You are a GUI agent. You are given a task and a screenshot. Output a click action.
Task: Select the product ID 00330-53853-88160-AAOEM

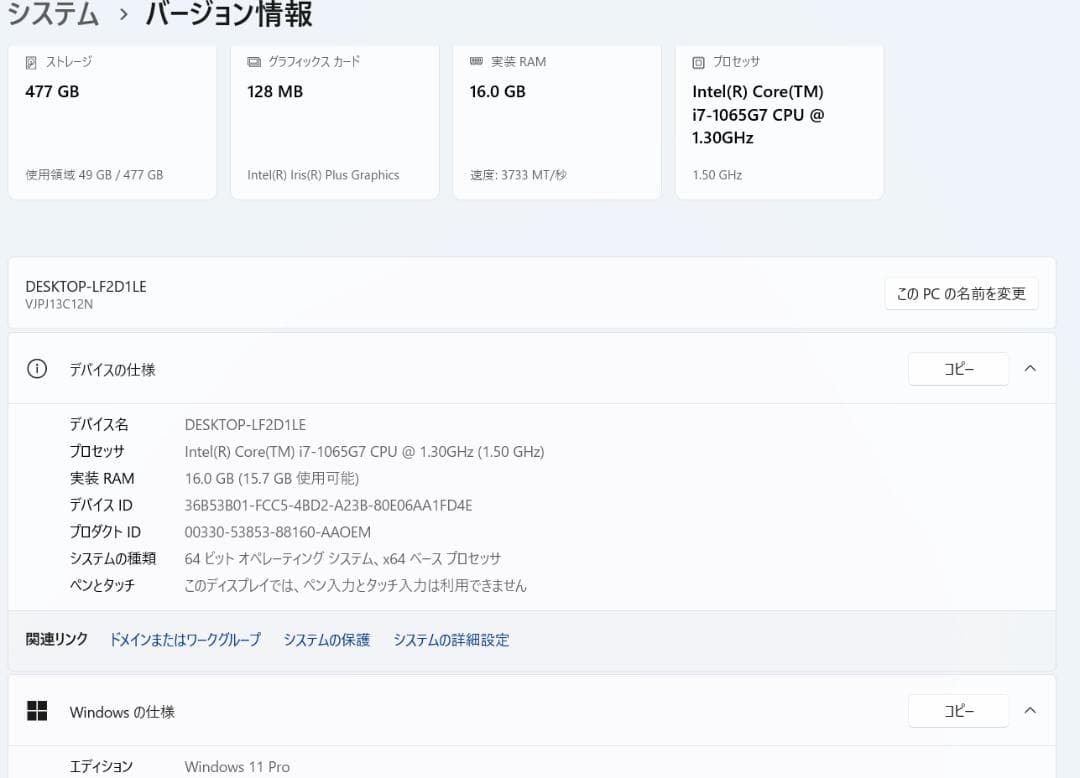[278, 532]
